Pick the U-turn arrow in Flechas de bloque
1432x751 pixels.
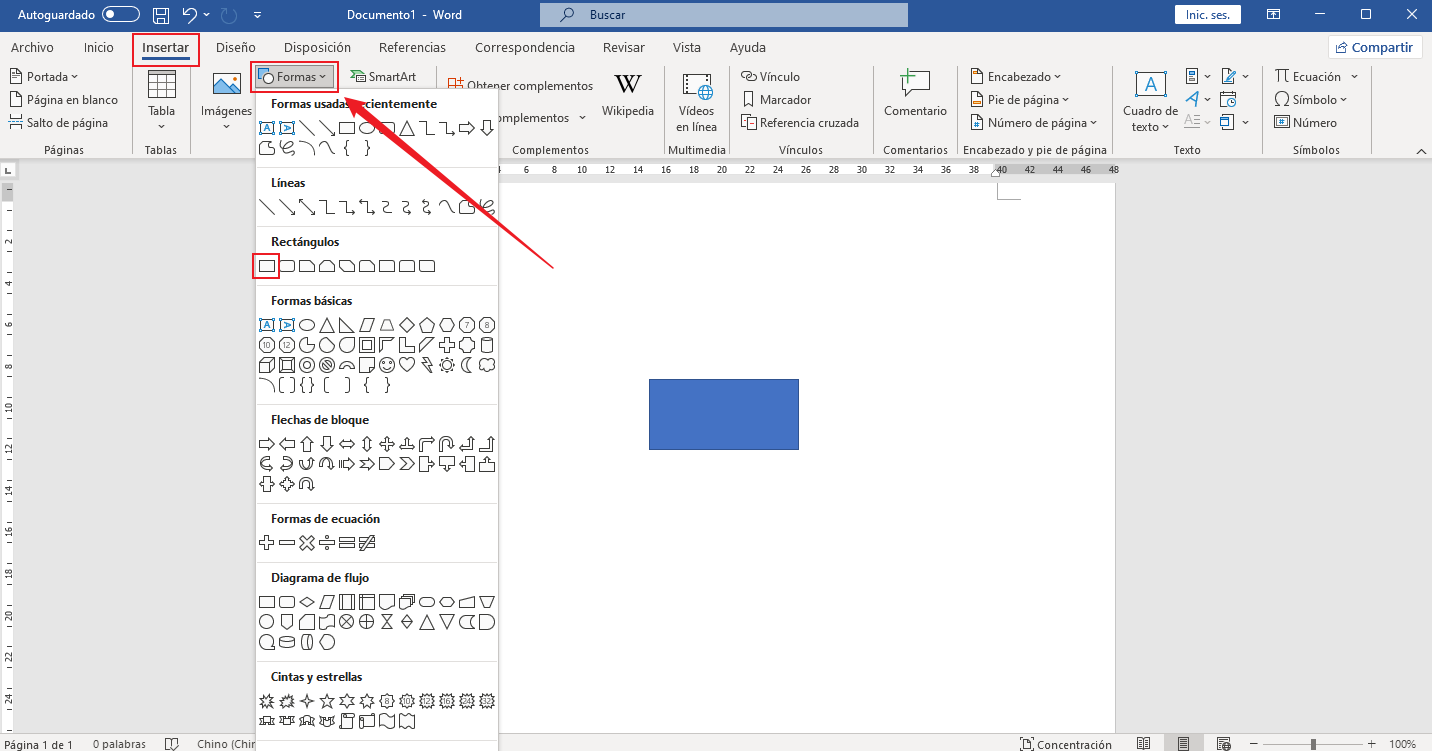tap(447, 444)
